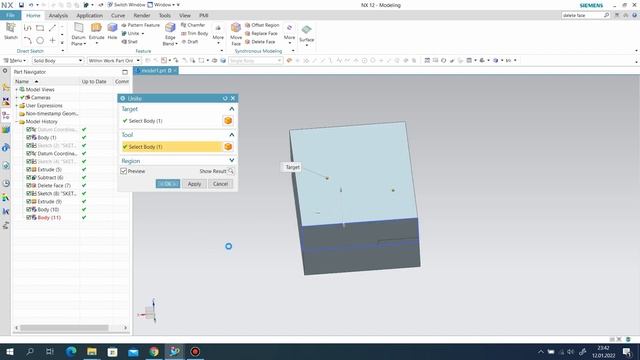This screenshot has width=640, height=360.
Task: Click the Shell command
Action: click(x=129, y=42)
